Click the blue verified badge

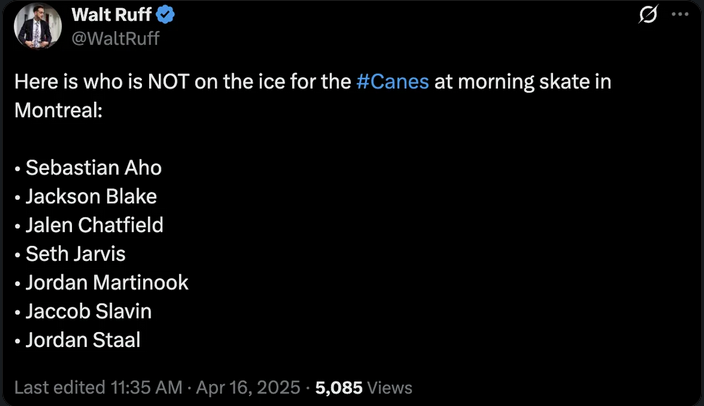[166, 15]
